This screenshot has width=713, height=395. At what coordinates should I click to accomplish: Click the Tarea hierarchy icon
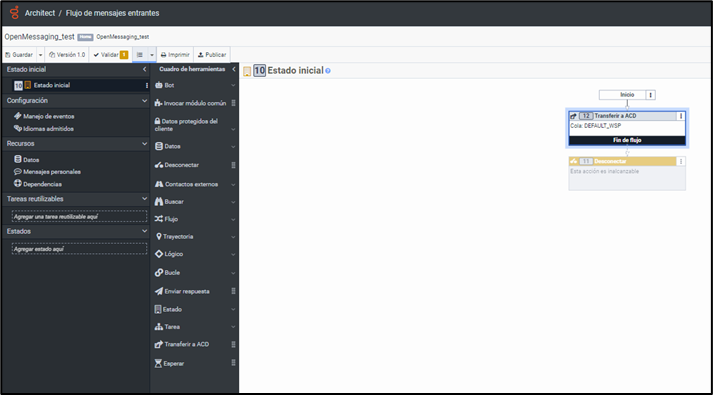159,327
